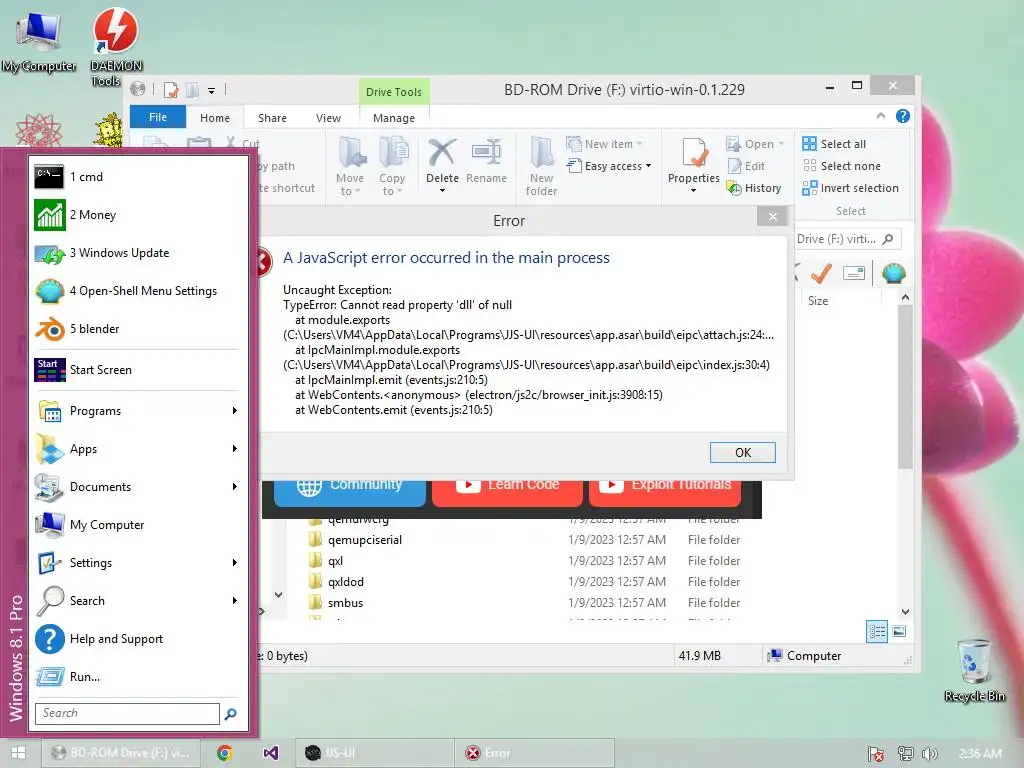Select the smbus folder

pos(345,603)
